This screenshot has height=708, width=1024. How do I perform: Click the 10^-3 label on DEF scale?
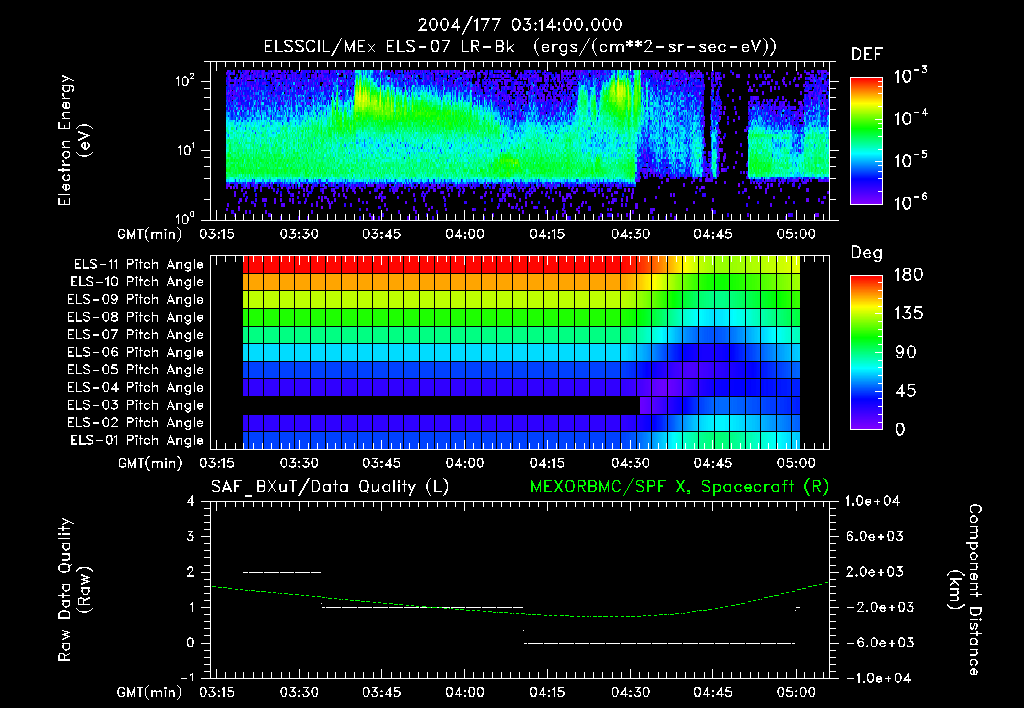point(910,76)
